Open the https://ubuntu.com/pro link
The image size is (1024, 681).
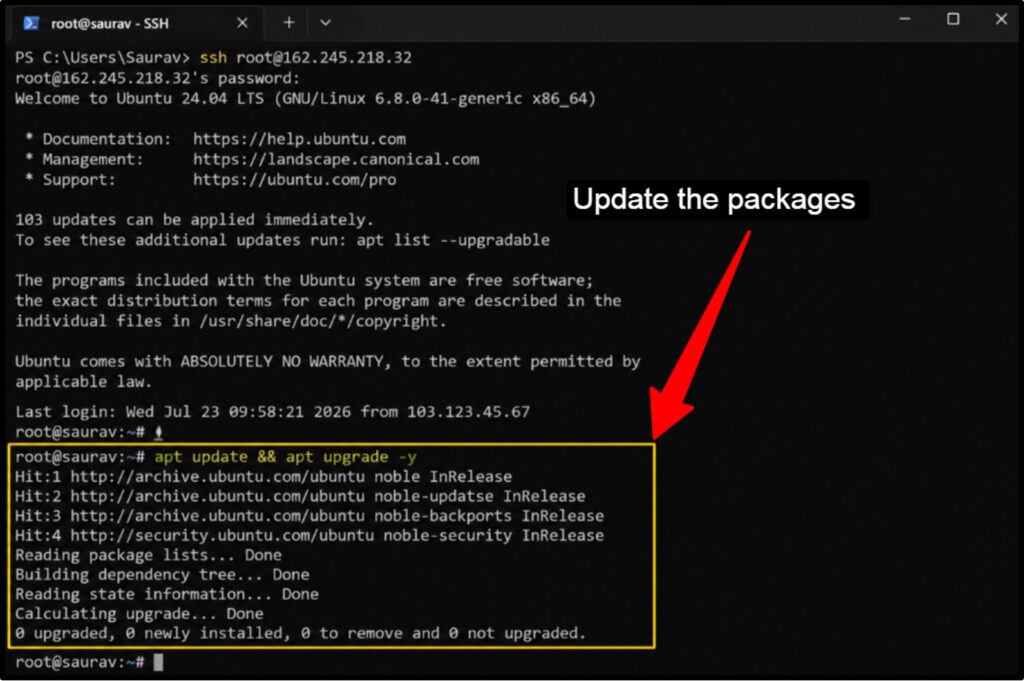(295, 180)
